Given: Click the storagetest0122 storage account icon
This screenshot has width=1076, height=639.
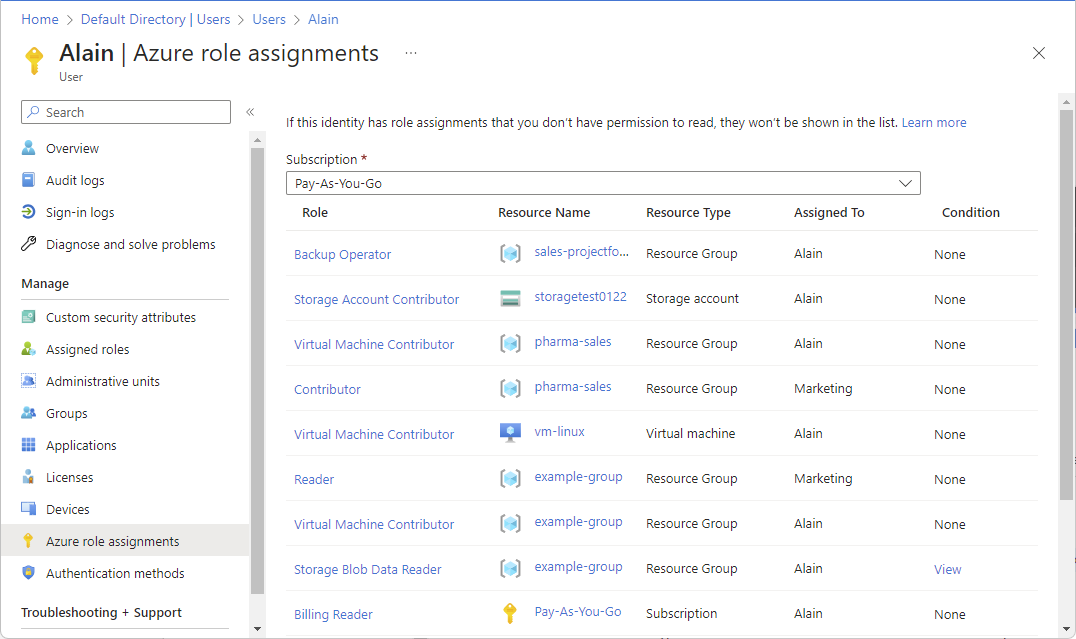Looking at the screenshot, I should click(510, 298).
